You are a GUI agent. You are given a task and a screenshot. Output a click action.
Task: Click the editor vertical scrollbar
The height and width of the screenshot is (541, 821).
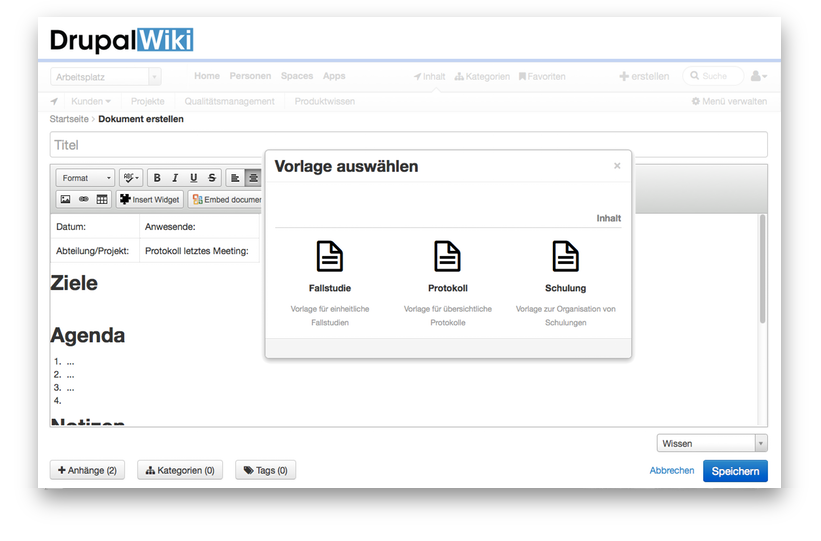(x=762, y=270)
